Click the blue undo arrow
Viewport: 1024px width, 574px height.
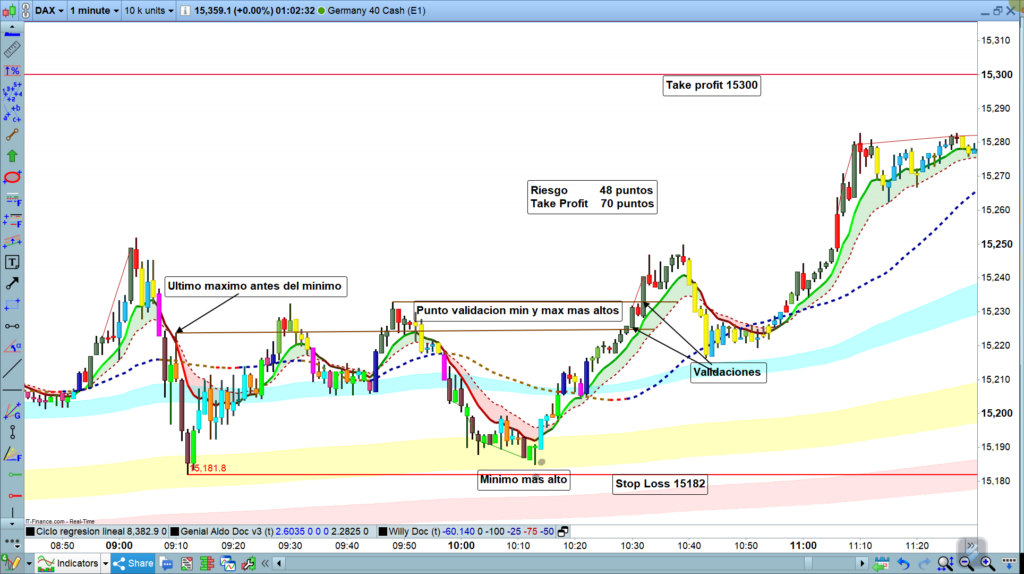coord(904,564)
